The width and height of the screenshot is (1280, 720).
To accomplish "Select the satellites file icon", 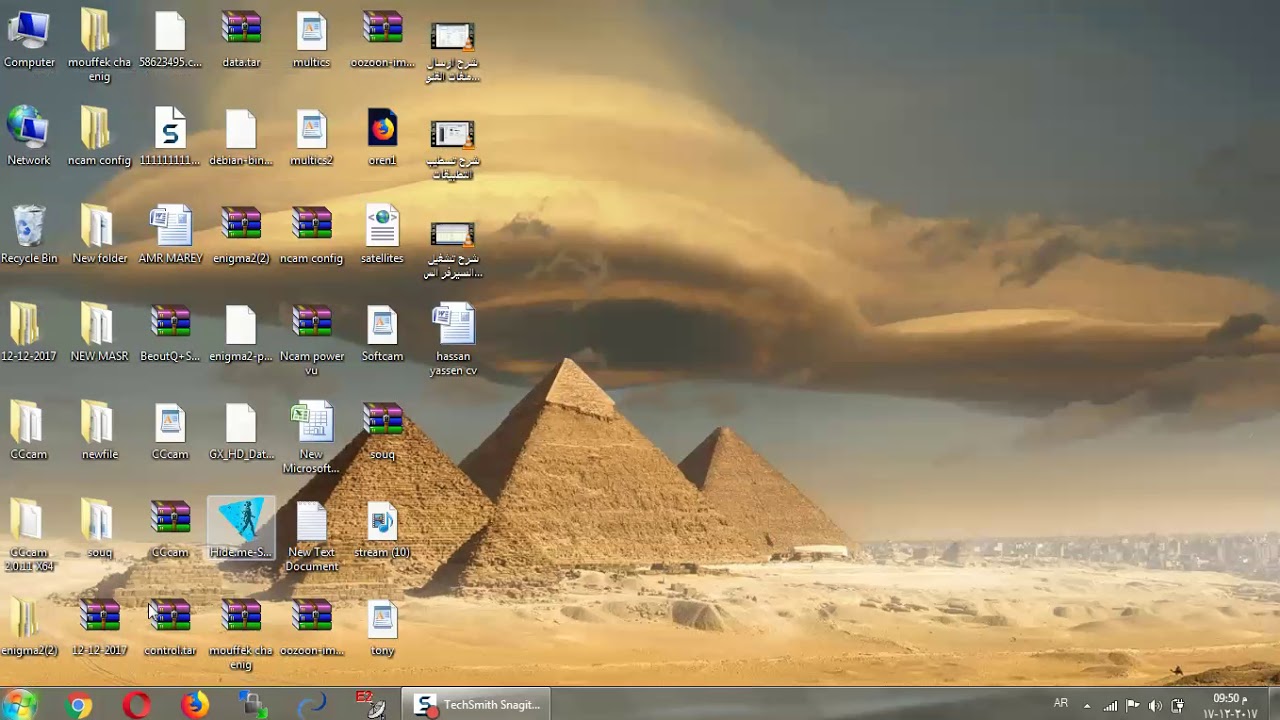I will pyautogui.click(x=382, y=236).
